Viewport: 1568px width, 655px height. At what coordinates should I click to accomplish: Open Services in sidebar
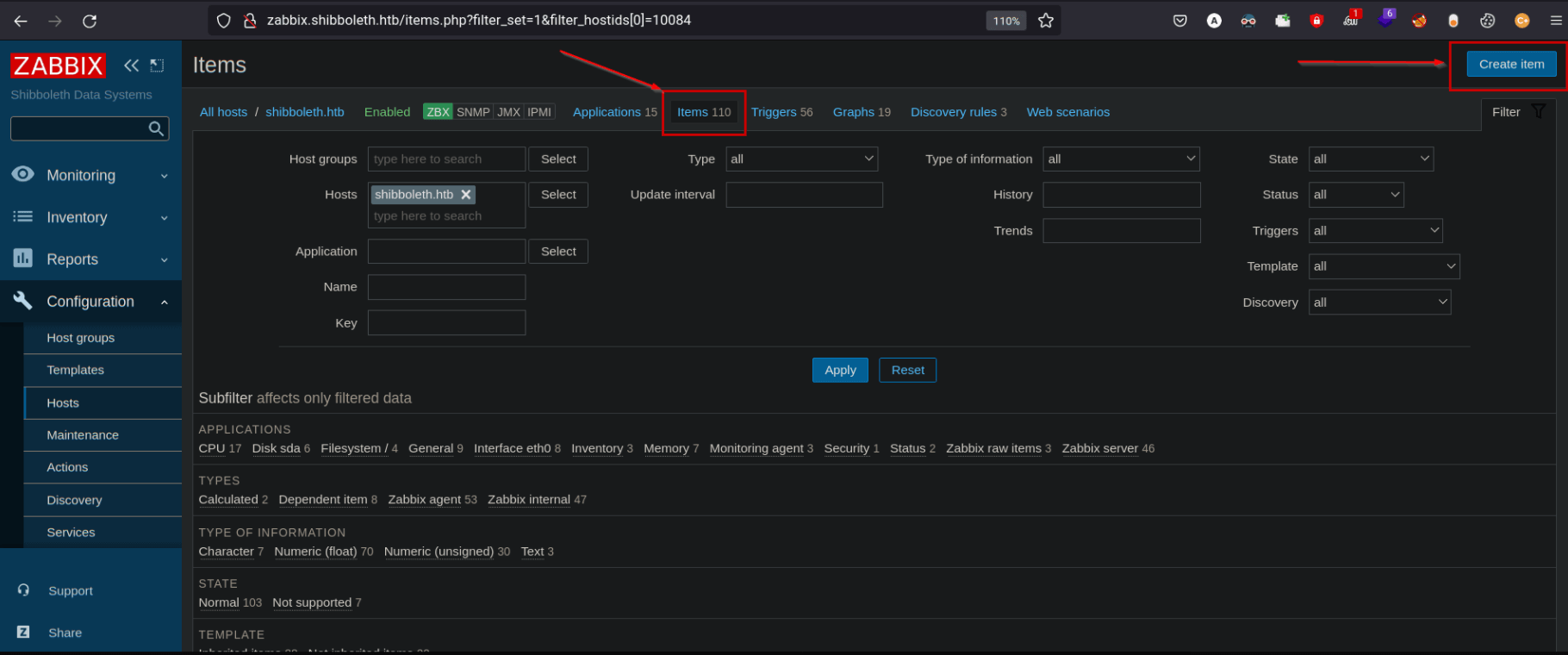pos(103,533)
